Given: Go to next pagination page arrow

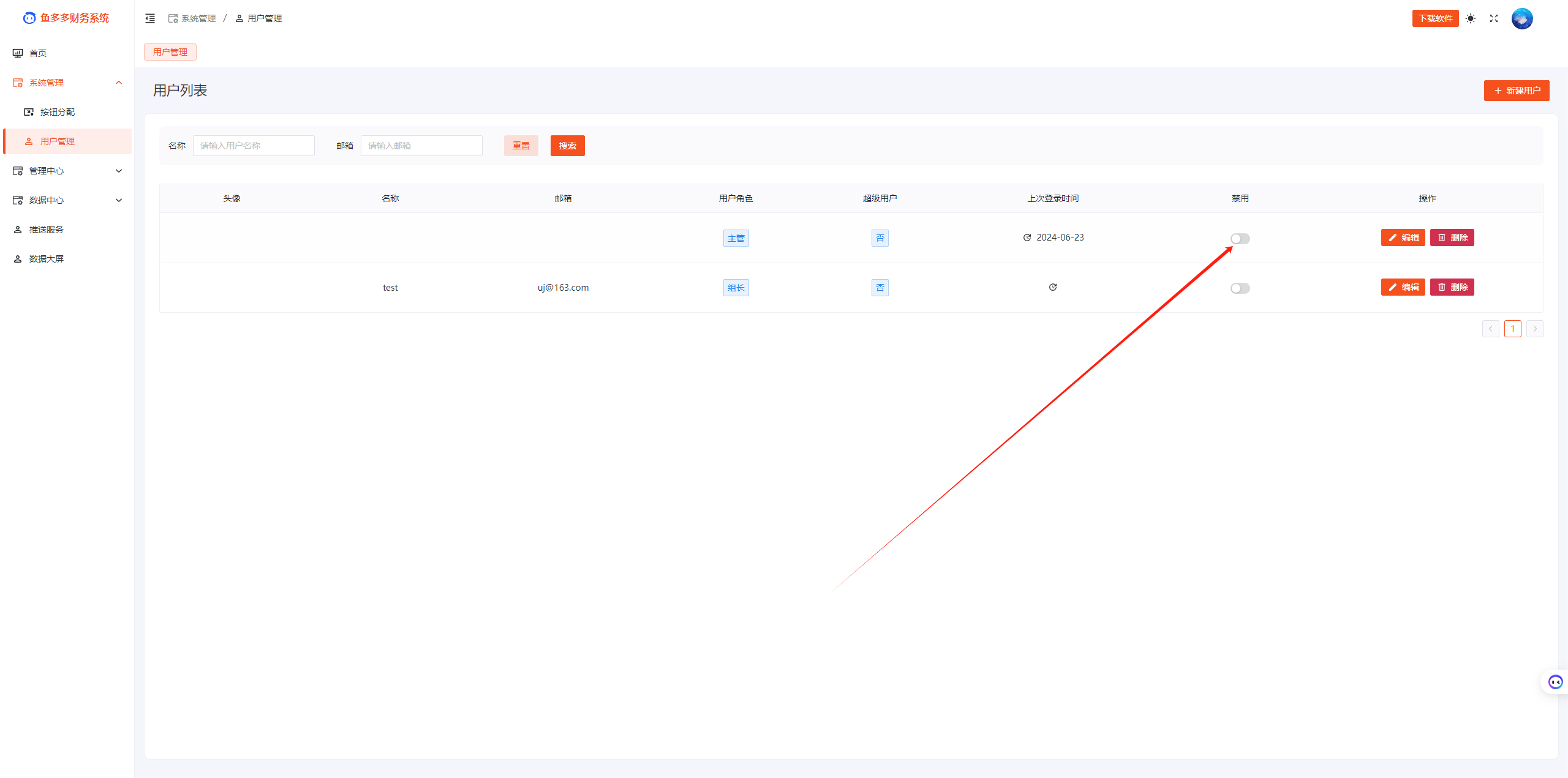Looking at the screenshot, I should coord(1534,329).
